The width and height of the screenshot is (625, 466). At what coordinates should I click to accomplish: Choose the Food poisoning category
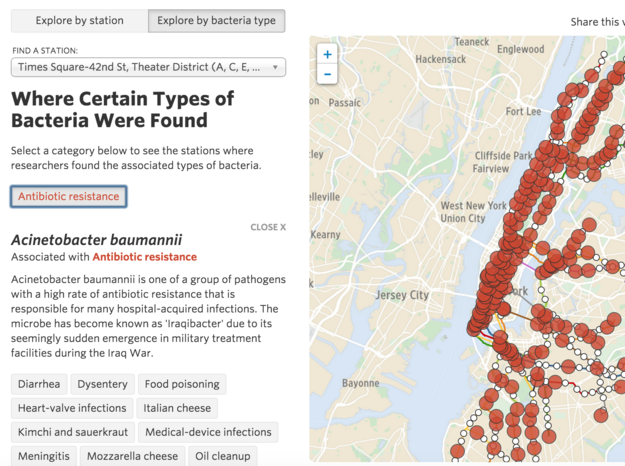(x=182, y=384)
